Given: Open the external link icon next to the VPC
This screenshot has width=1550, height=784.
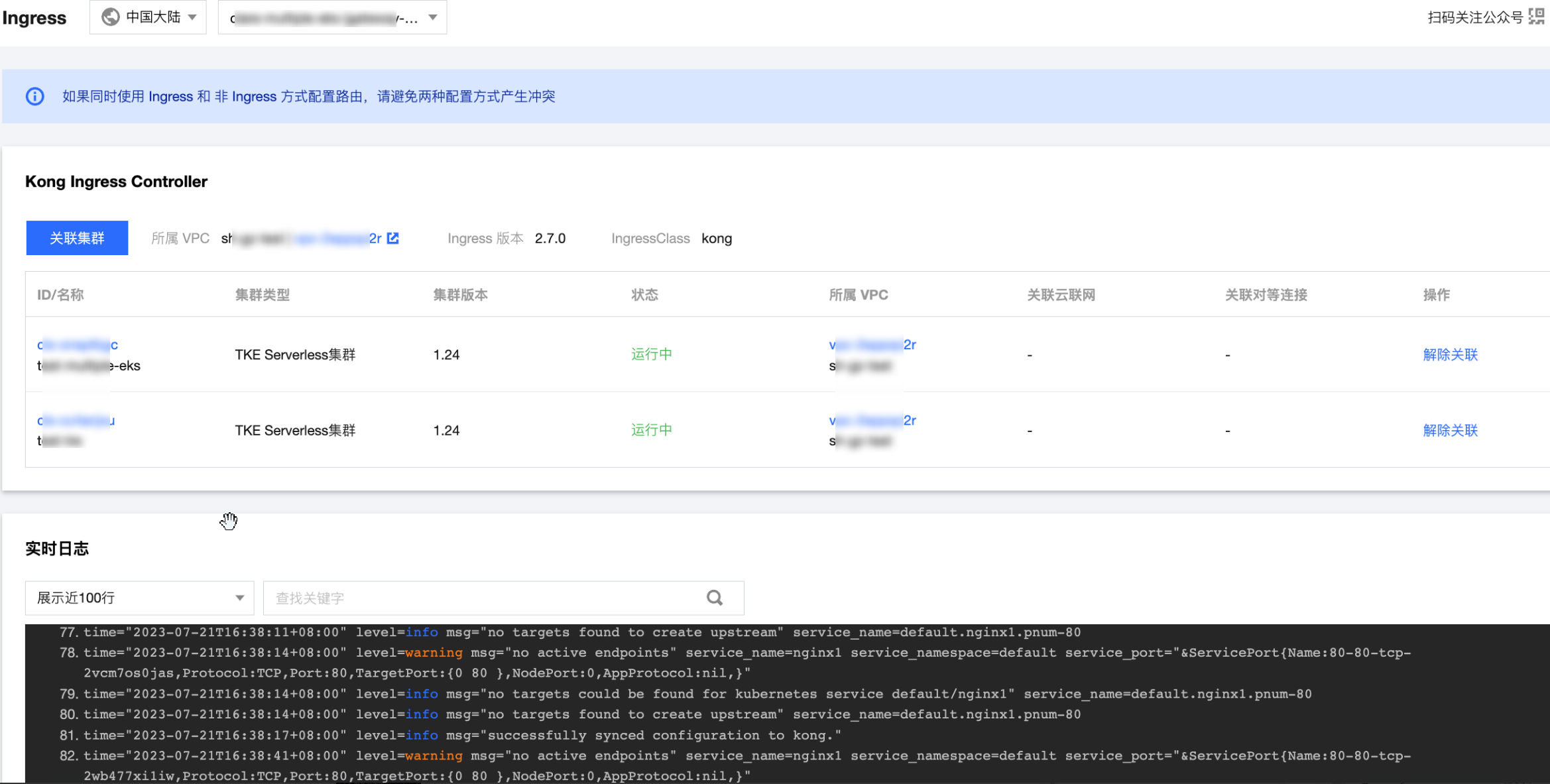Looking at the screenshot, I should tap(393, 238).
